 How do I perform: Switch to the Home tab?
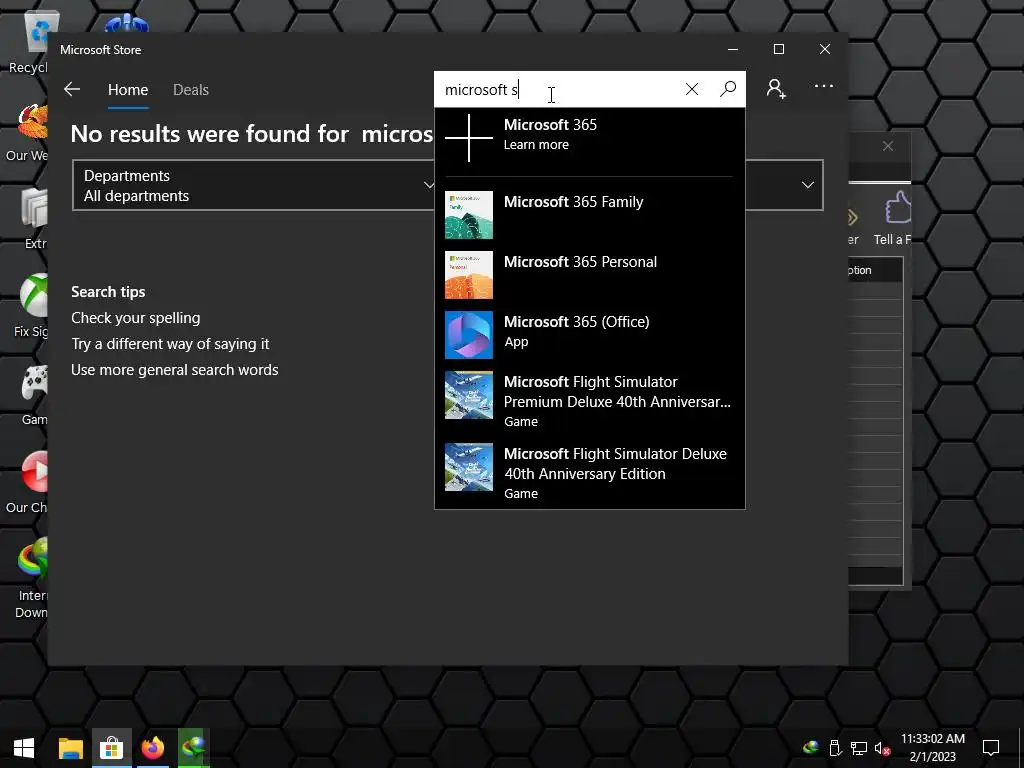(128, 90)
